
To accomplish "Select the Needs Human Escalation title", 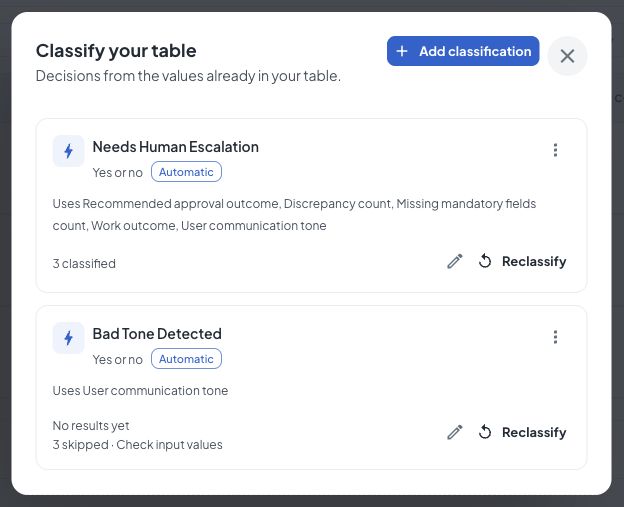I will [x=176, y=147].
